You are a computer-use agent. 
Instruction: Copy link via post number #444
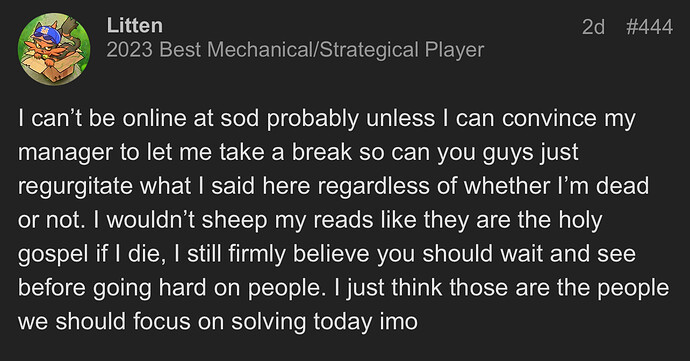pos(649,27)
